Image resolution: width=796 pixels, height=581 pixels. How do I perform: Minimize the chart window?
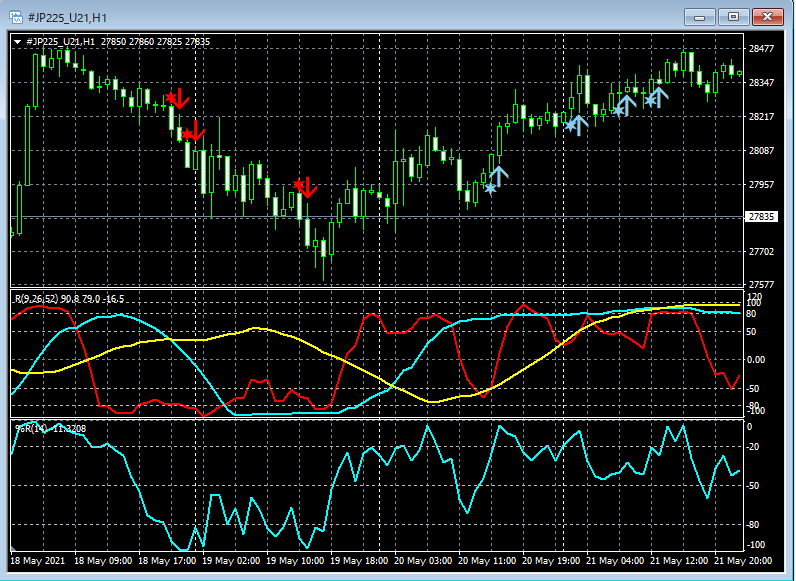click(700, 17)
